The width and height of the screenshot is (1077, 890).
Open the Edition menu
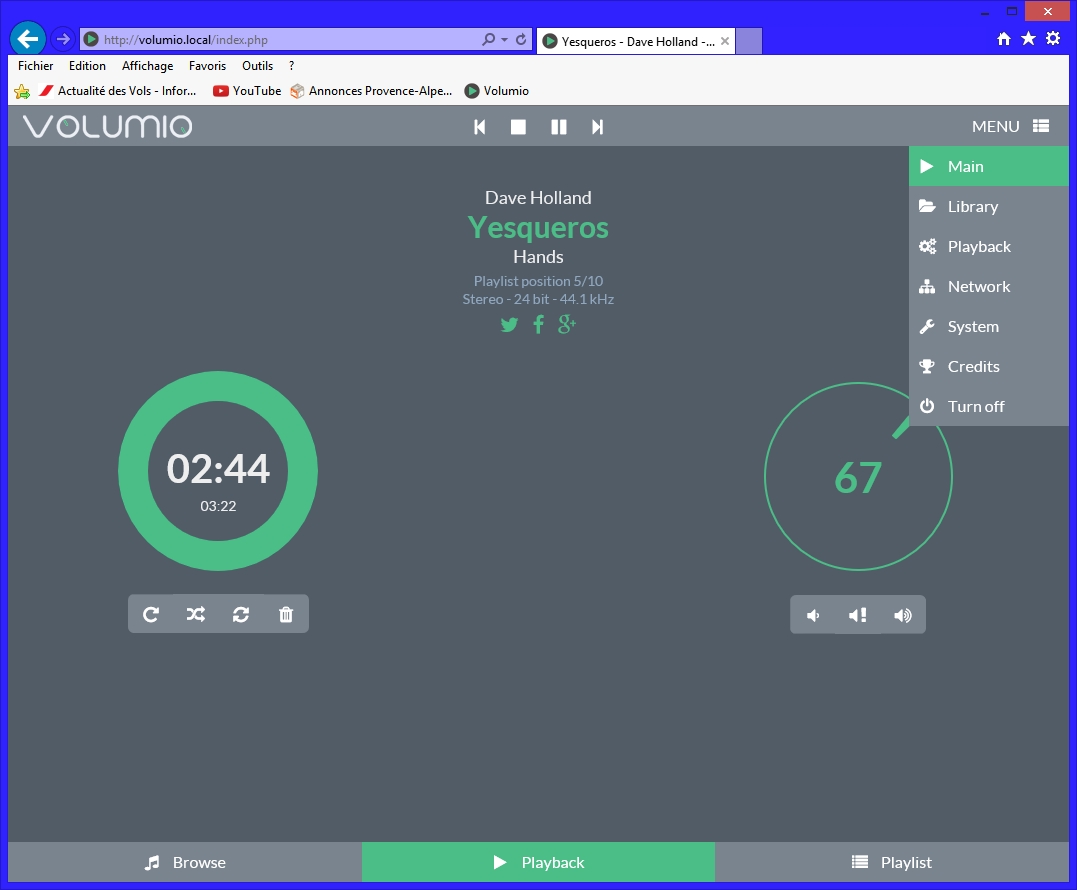point(87,66)
